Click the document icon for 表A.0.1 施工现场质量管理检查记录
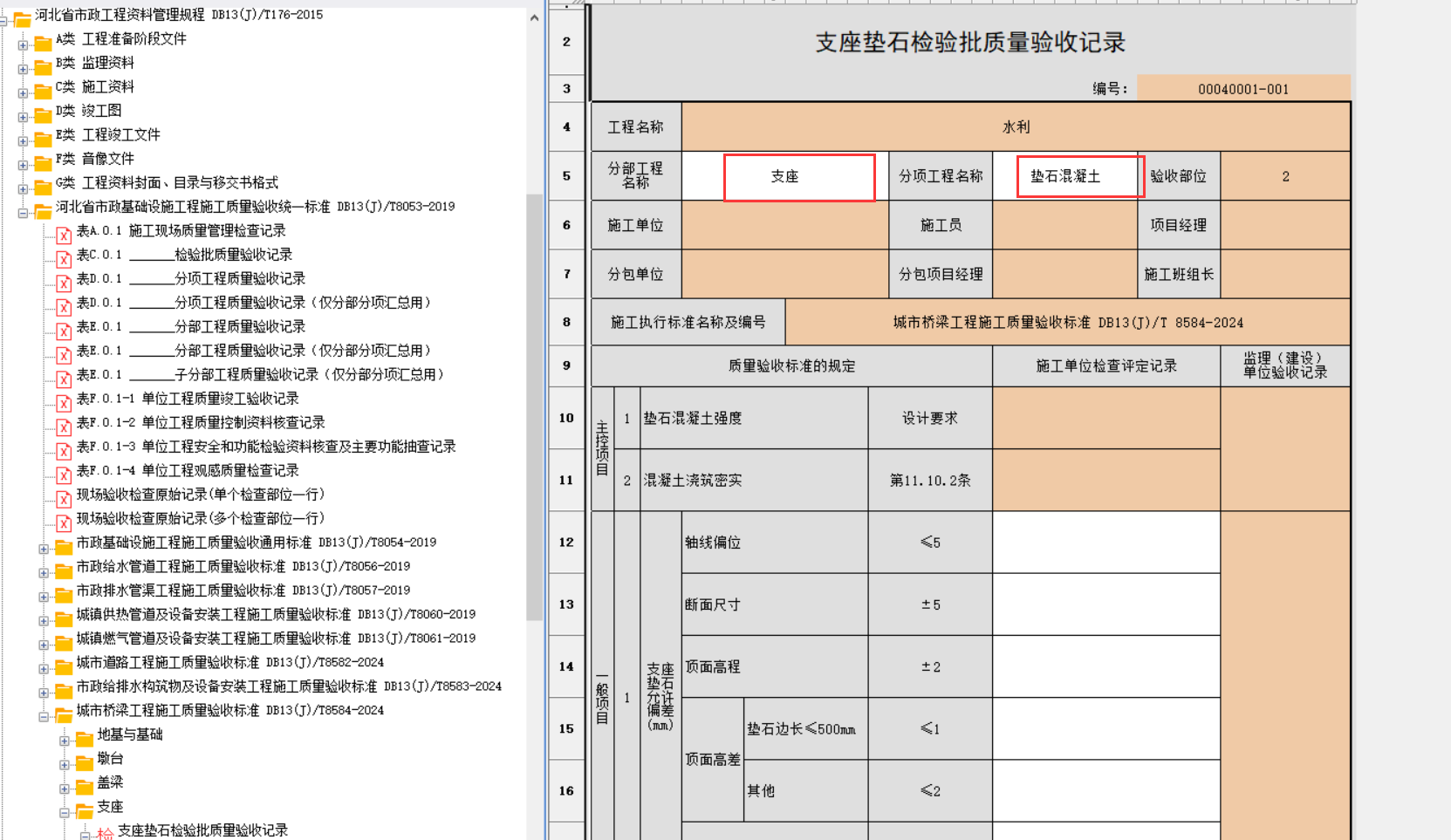Image resolution: width=1451 pixels, height=840 pixels. [x=64, y=234]
